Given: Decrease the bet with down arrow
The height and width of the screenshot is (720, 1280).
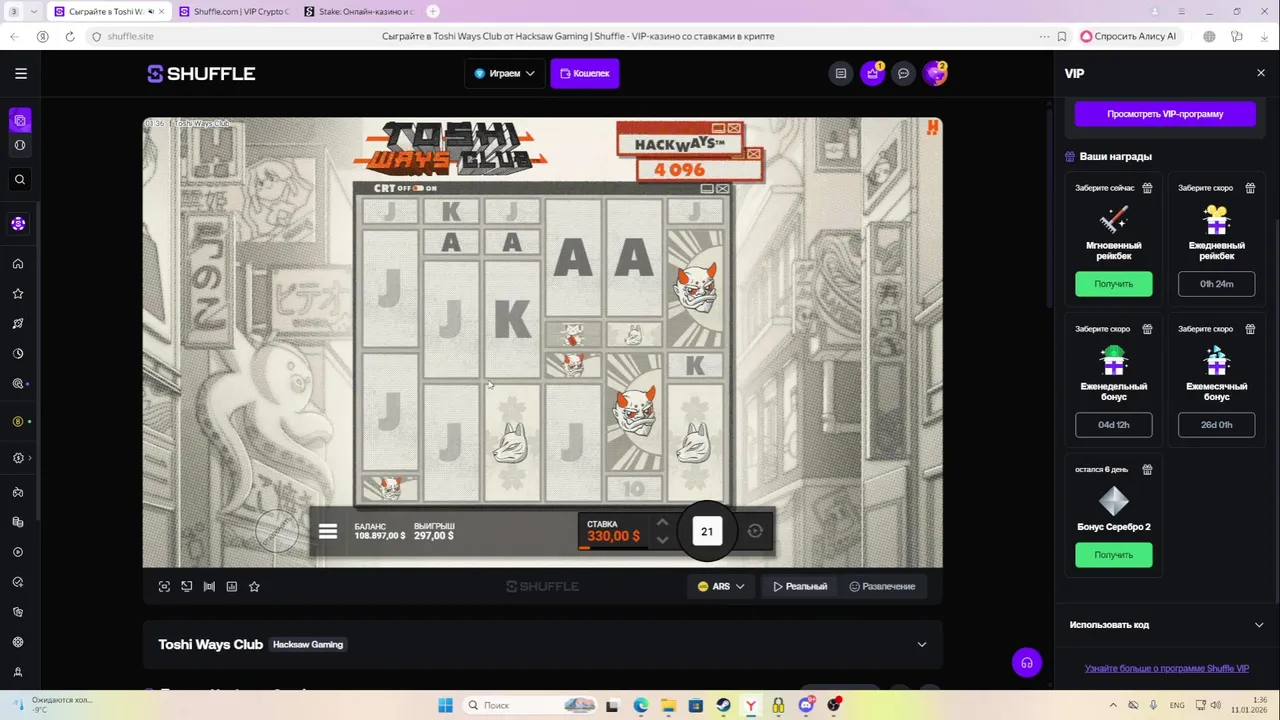Looking at the screenshot, I should click(x=662, y=540).
